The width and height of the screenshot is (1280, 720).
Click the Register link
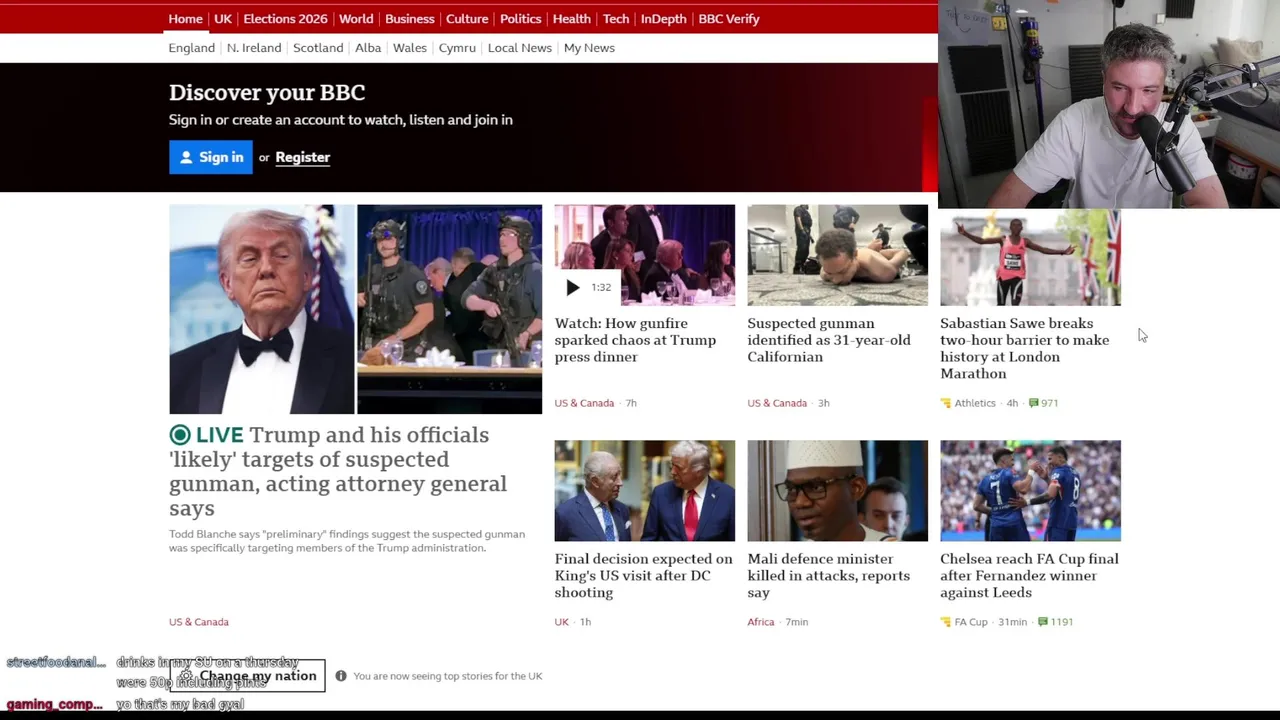(x=303, y=157)
